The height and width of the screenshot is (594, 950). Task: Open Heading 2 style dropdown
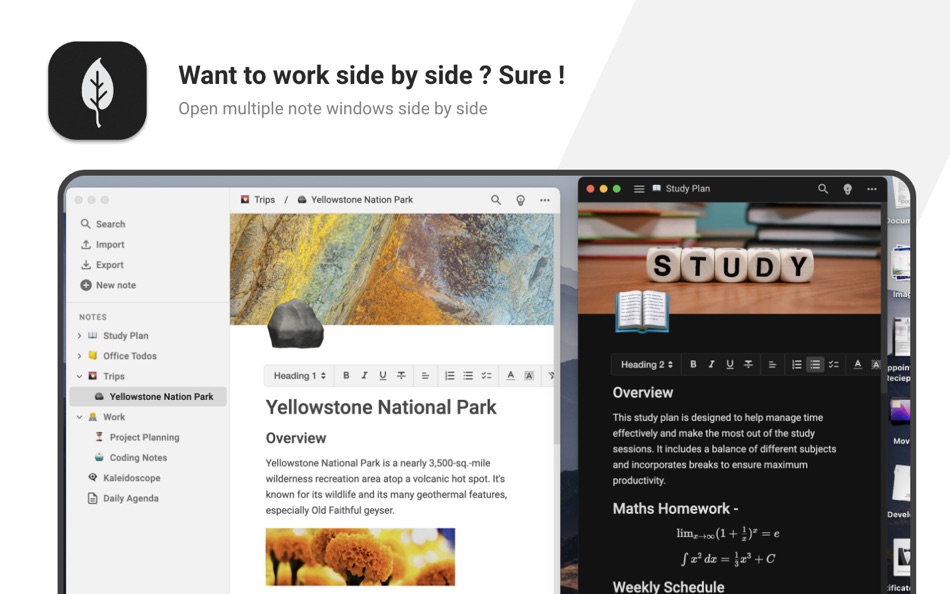(x=646, y=364)
